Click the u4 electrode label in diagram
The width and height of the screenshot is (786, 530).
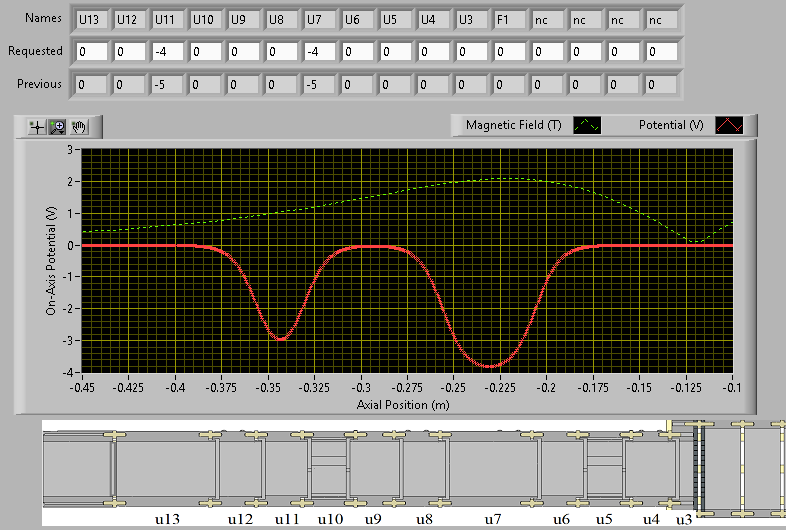tap(651, 519)
